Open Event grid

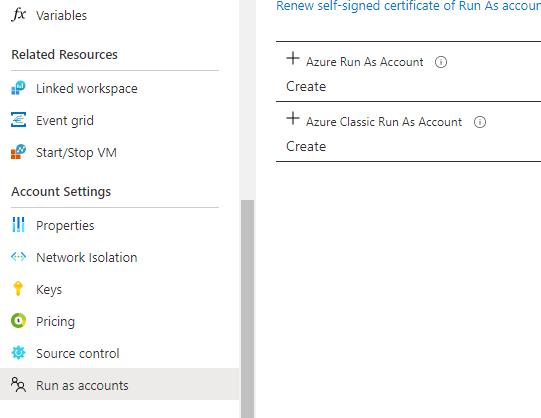65,121
